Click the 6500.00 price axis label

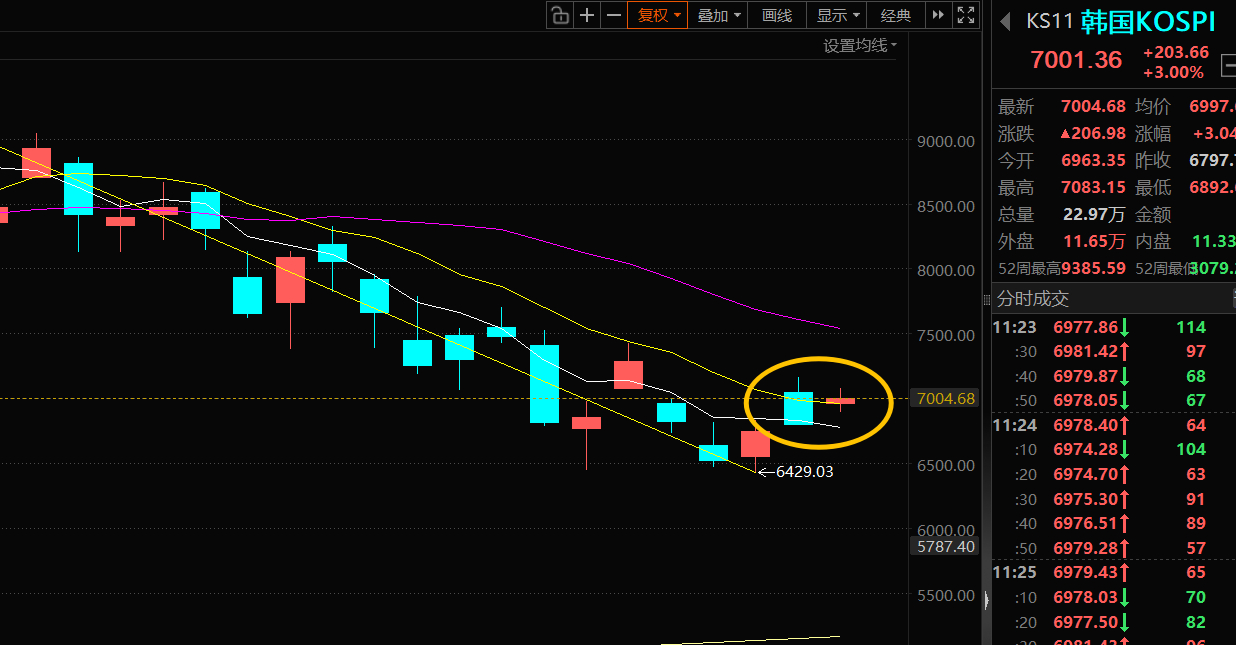click(945, 465)
